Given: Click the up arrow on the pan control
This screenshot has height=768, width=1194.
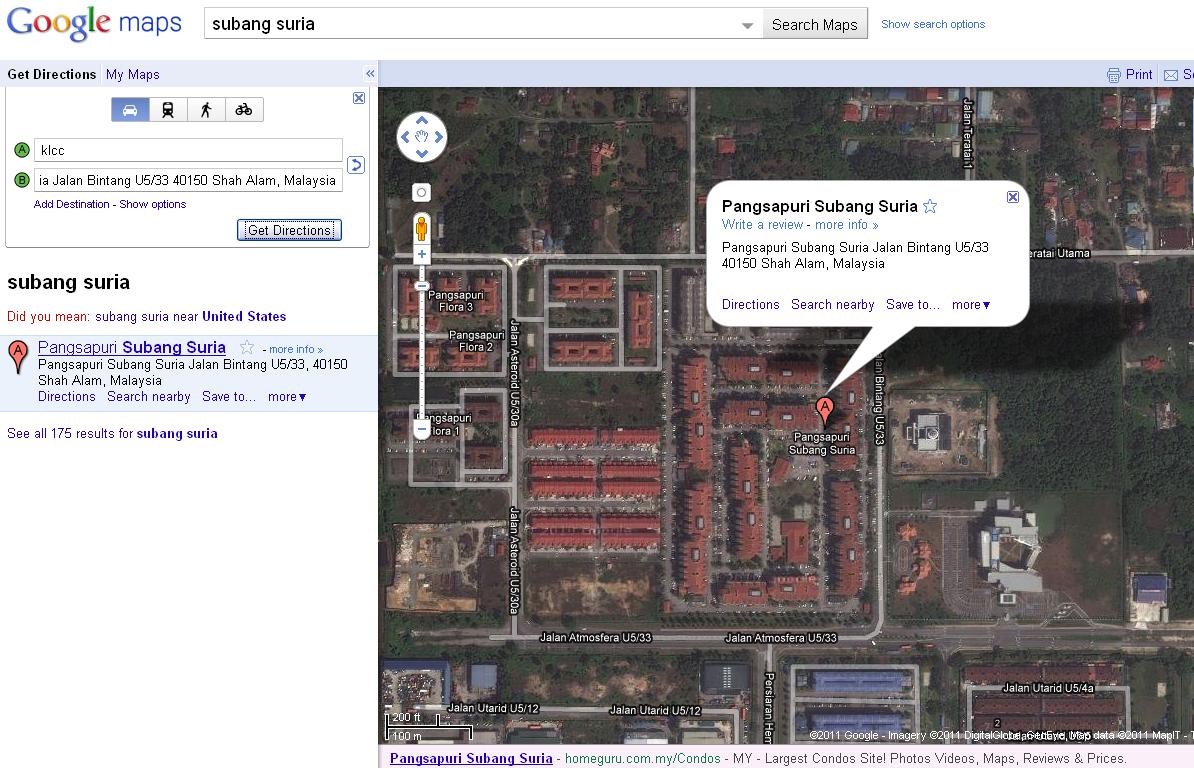Looking at the screenshot, I should tap(422, 120).
